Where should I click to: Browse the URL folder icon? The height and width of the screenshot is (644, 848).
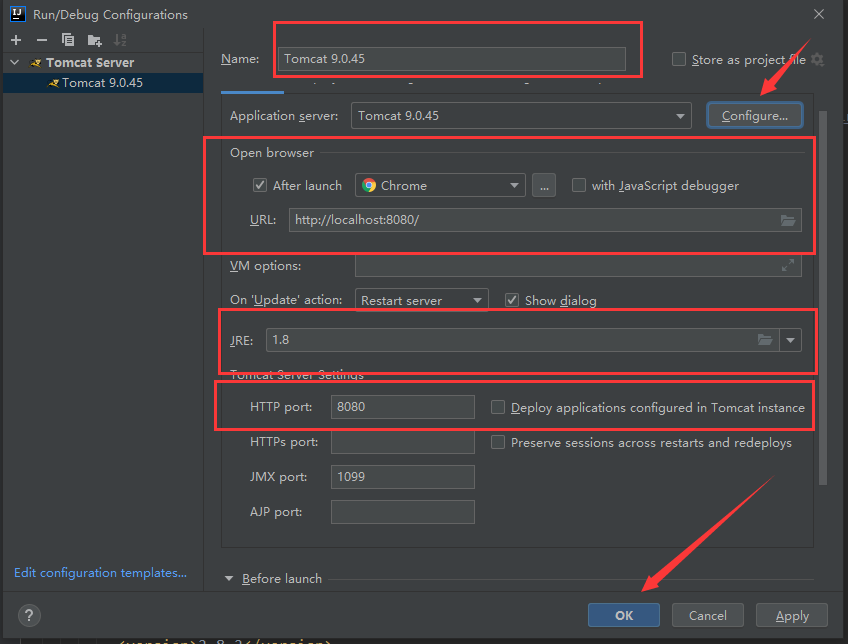click(788, 220)
